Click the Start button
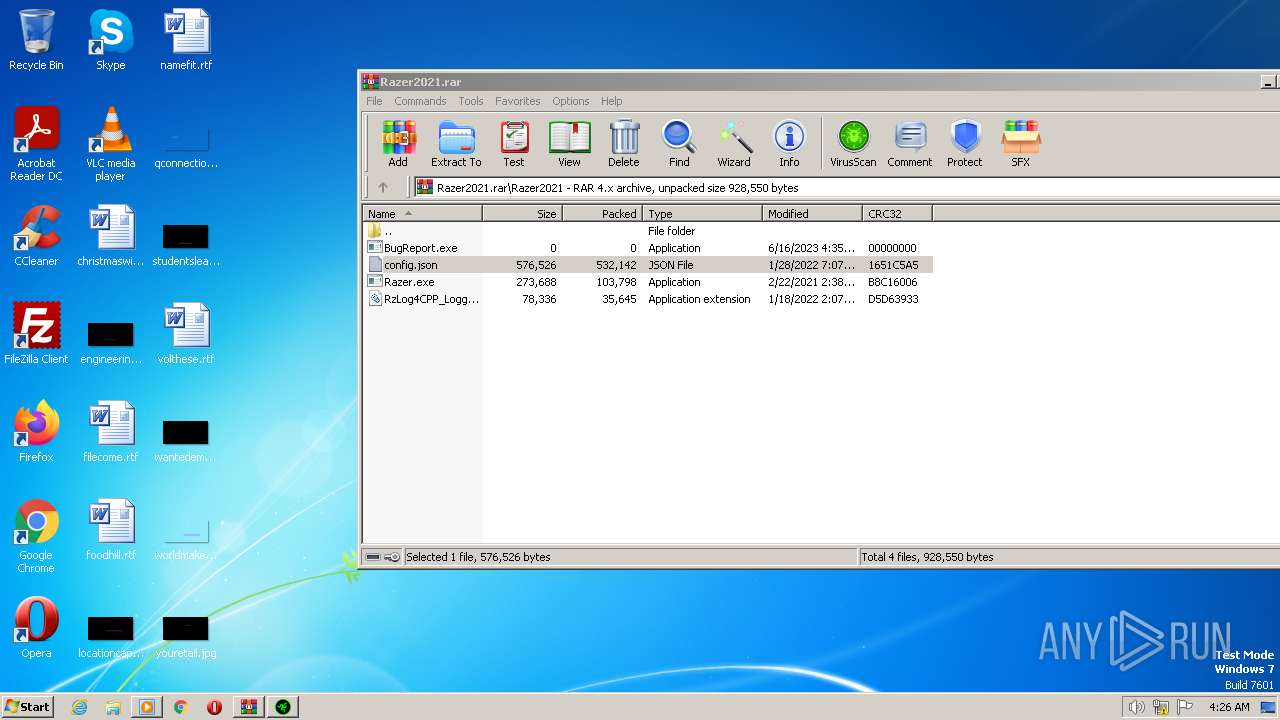 click(x=28, y=706)
